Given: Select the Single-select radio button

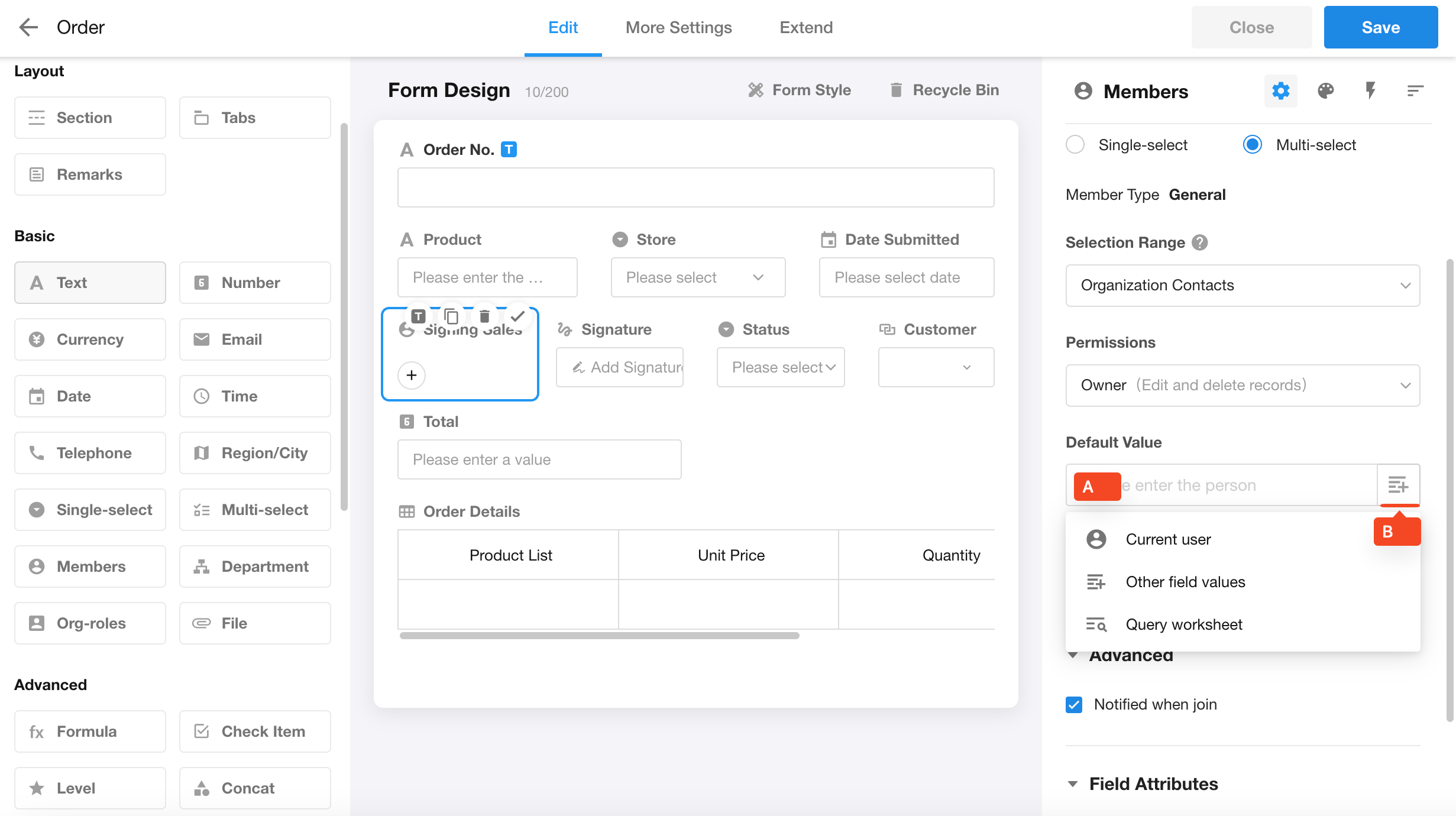Looking at the screenshot, I should click(1075, 145).
